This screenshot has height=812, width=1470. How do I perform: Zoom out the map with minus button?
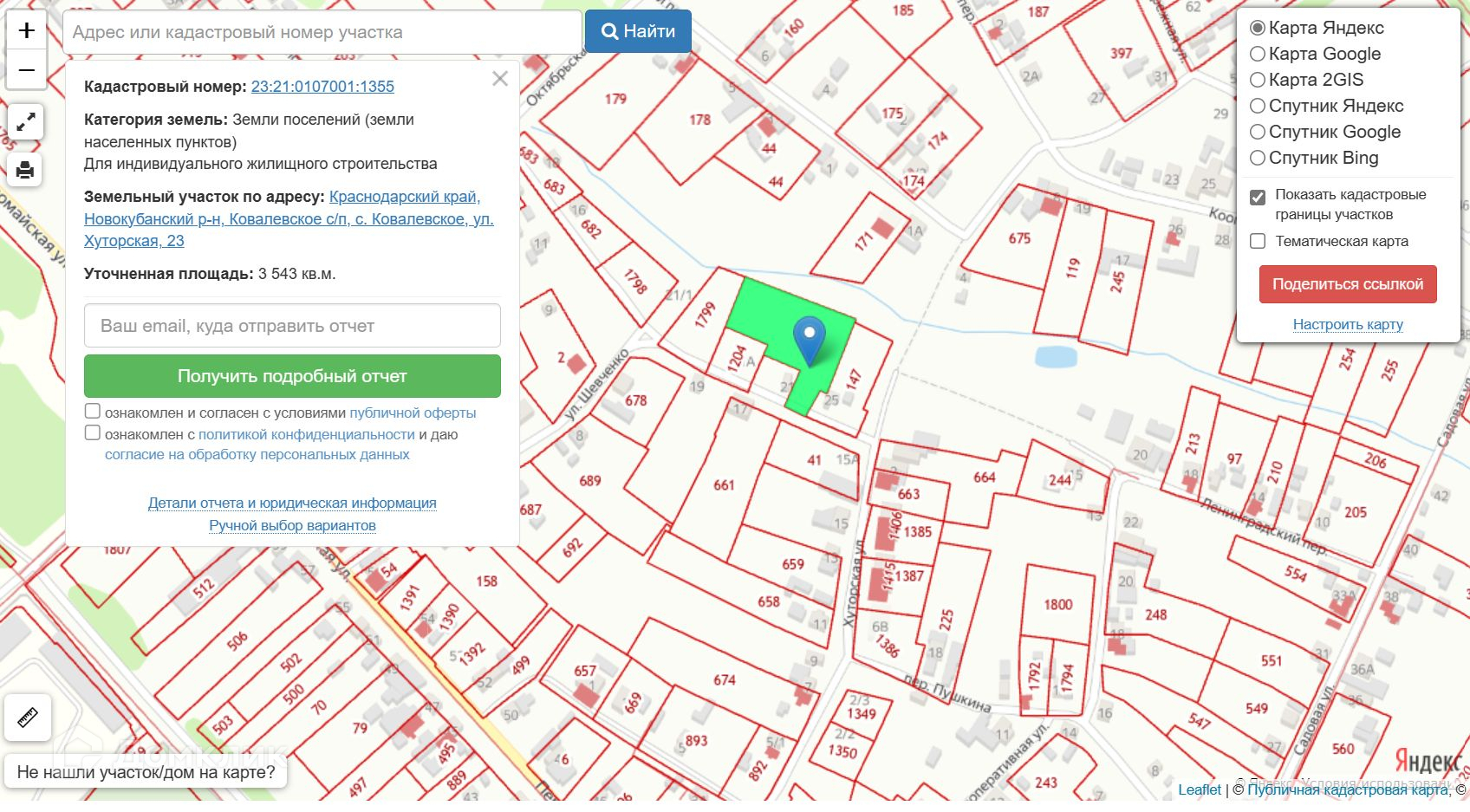[26, 70]
